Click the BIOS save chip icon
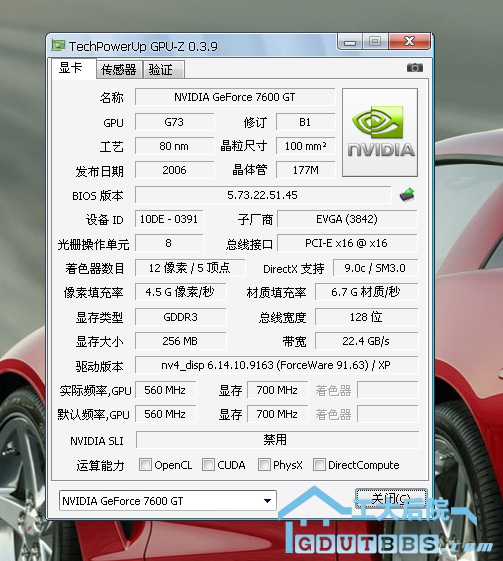Image resolution: width=503 pixels, height=561 pixels. pyautogui.click(x=407, y=195)
